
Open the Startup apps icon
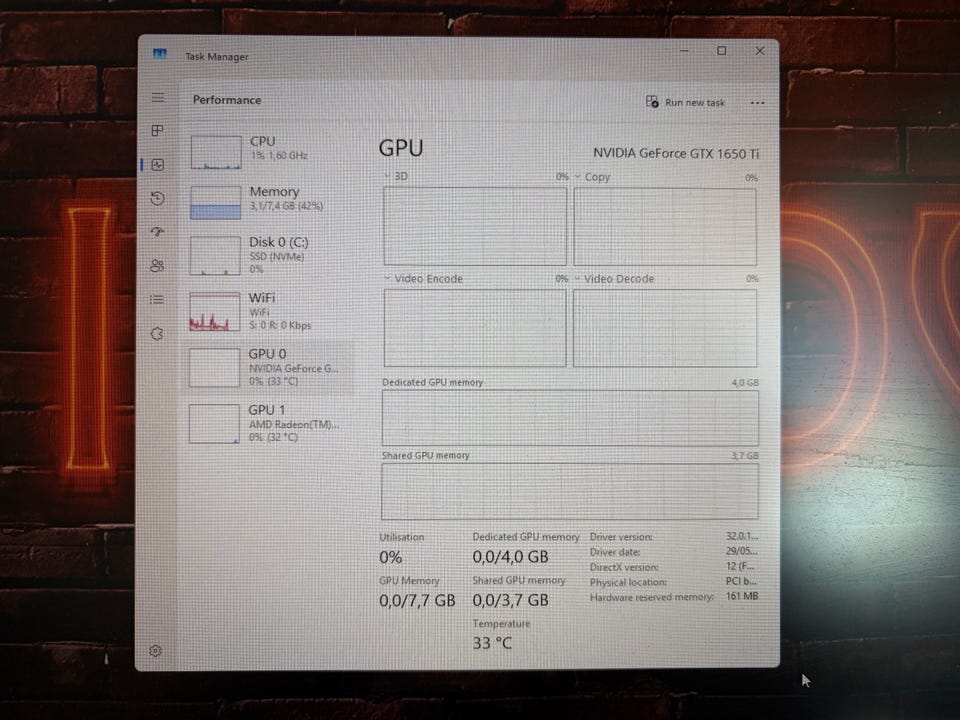click(157, 231)
